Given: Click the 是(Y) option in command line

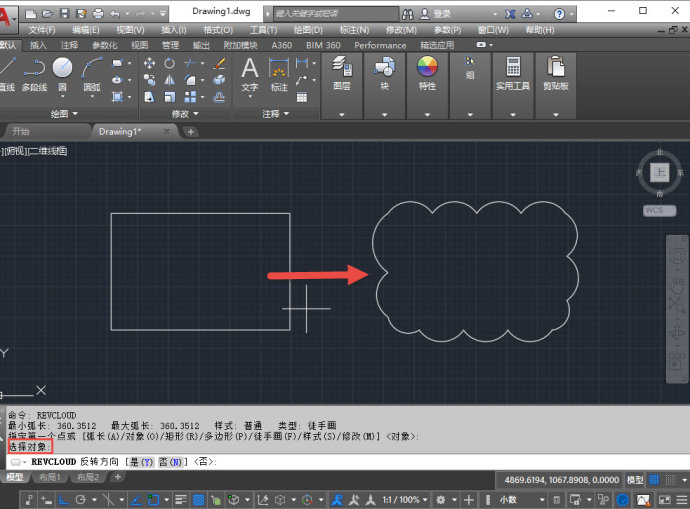Looking at the screenshot, I should click(142, 462).
